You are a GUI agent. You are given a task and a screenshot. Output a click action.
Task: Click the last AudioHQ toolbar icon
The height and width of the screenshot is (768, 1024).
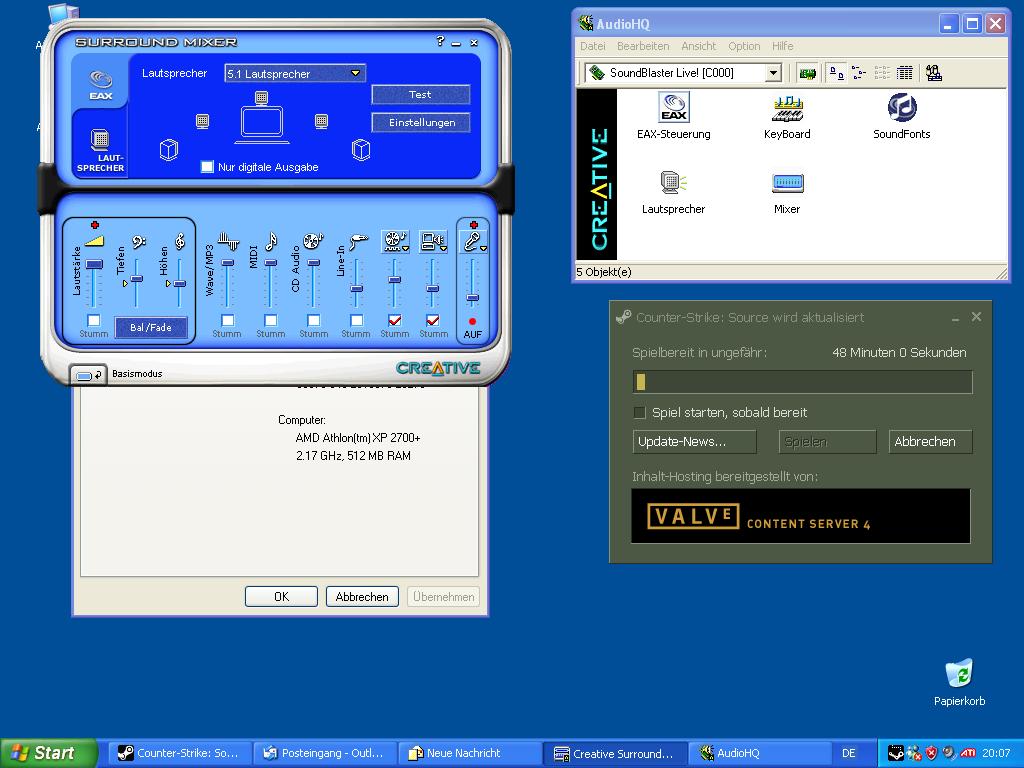934,73
